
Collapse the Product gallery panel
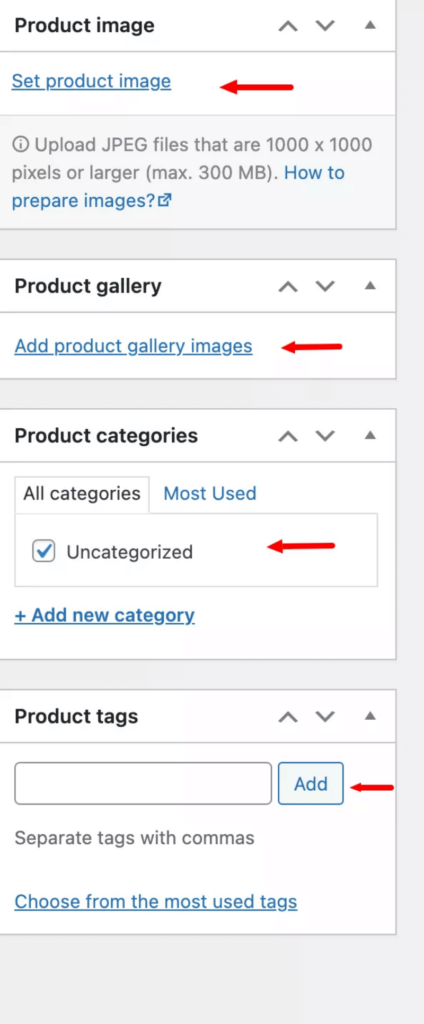pos(370,286)
